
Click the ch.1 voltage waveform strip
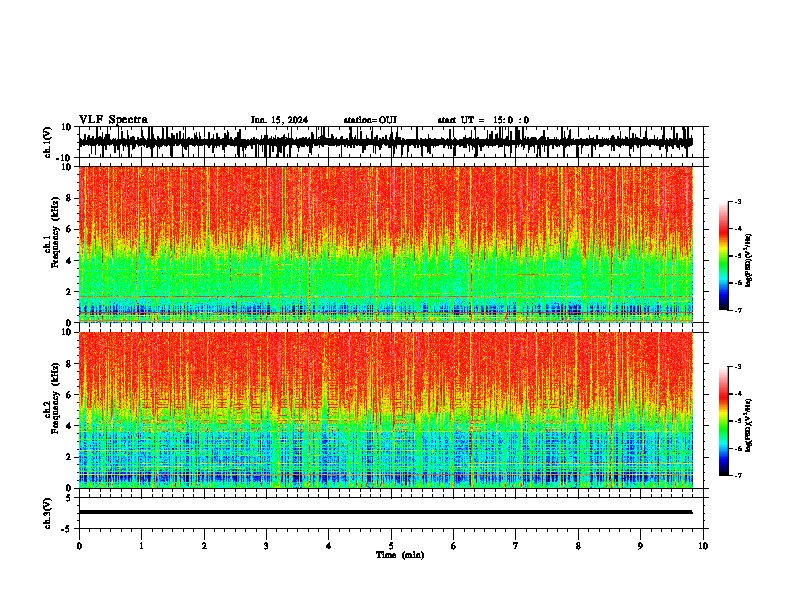386,142
